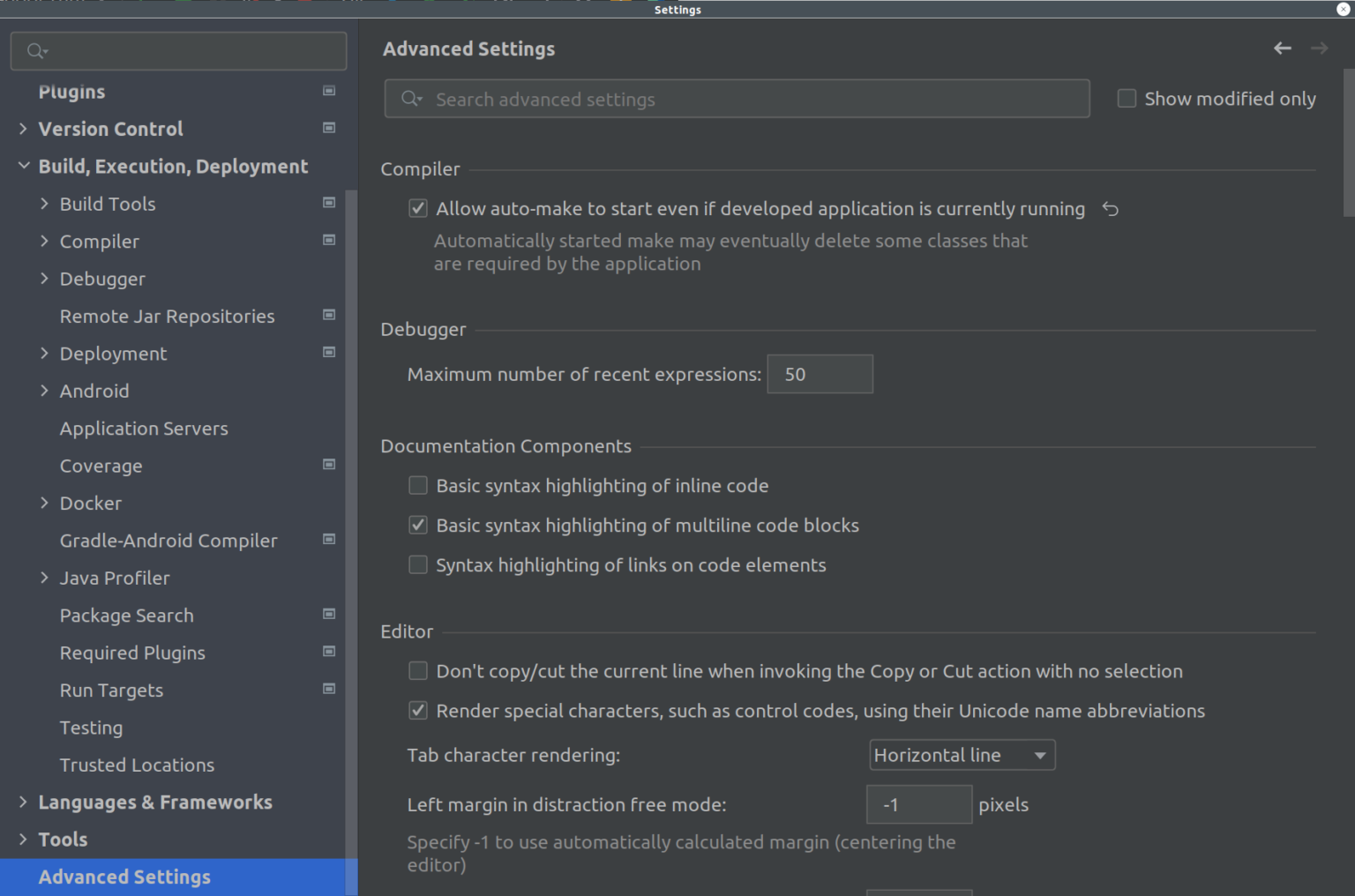Check Basic syntax highlighting of inline code
The width and height of the screenshot is (1355, 896).
pos(417,485)
